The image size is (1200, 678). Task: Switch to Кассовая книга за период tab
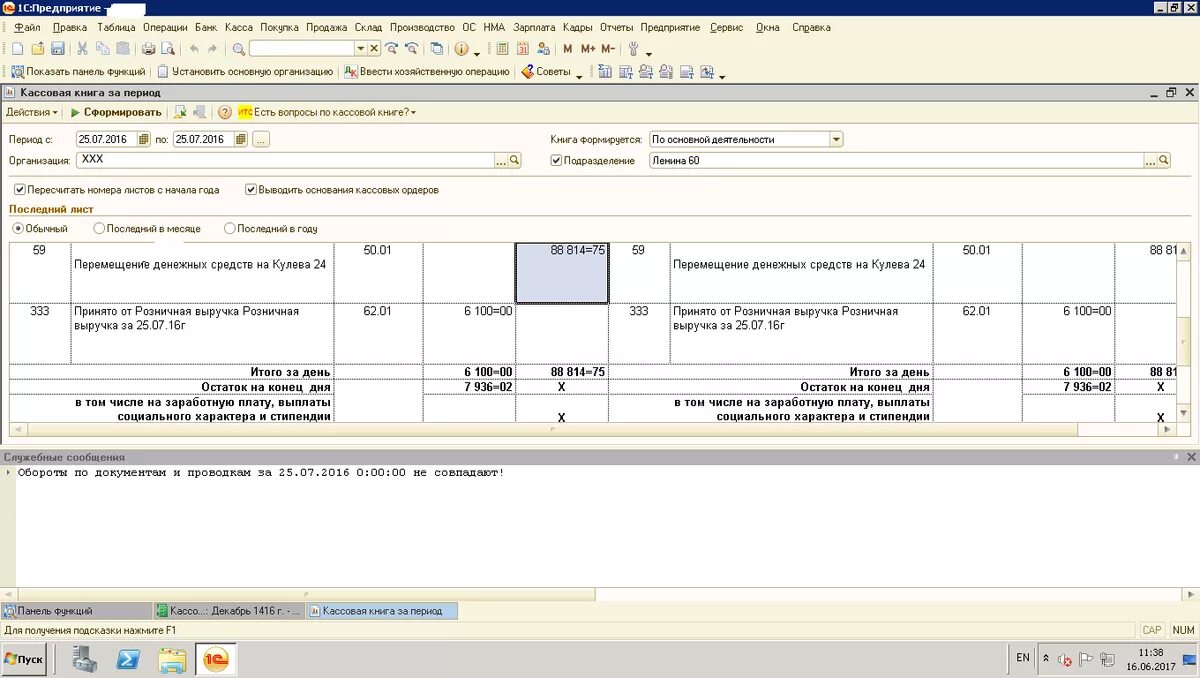tap(382, 610)
